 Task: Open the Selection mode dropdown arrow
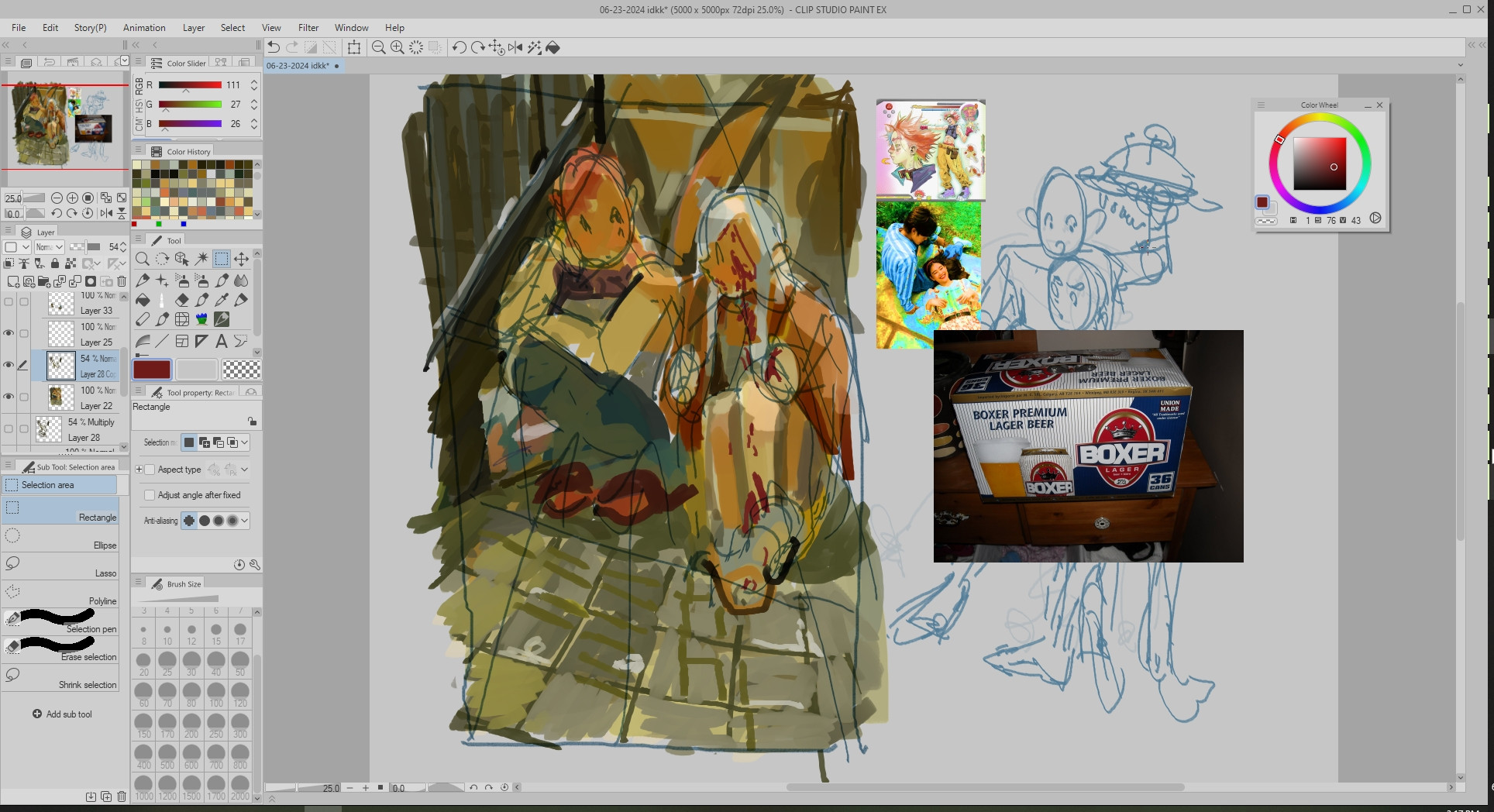[245, 442]
